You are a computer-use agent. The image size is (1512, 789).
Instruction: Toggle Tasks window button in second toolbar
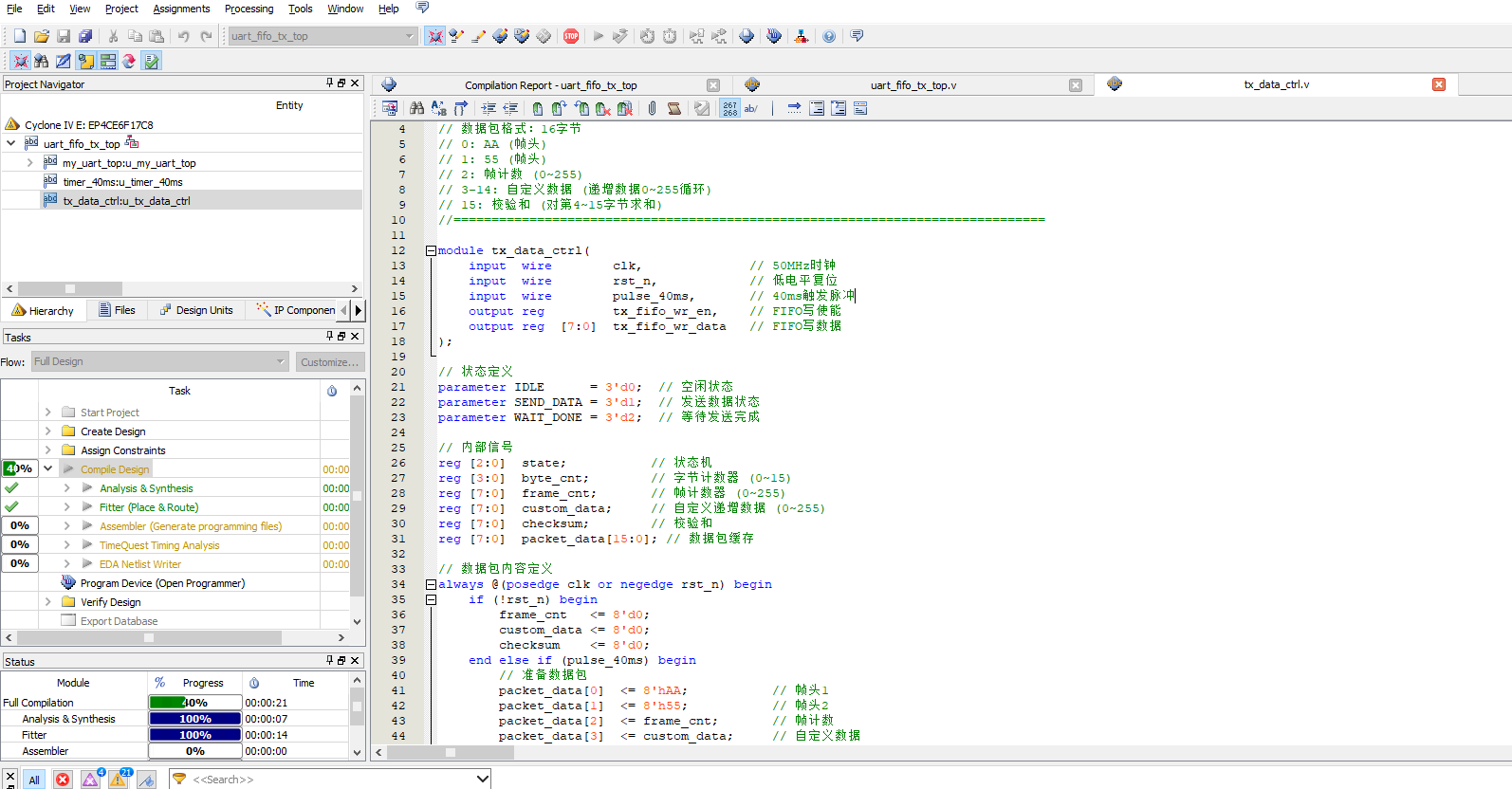152,61
